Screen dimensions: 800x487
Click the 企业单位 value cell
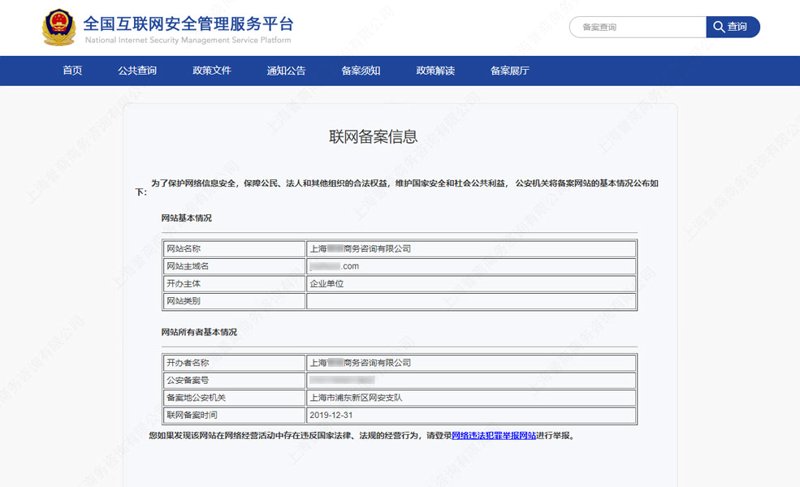pos(471,284)
